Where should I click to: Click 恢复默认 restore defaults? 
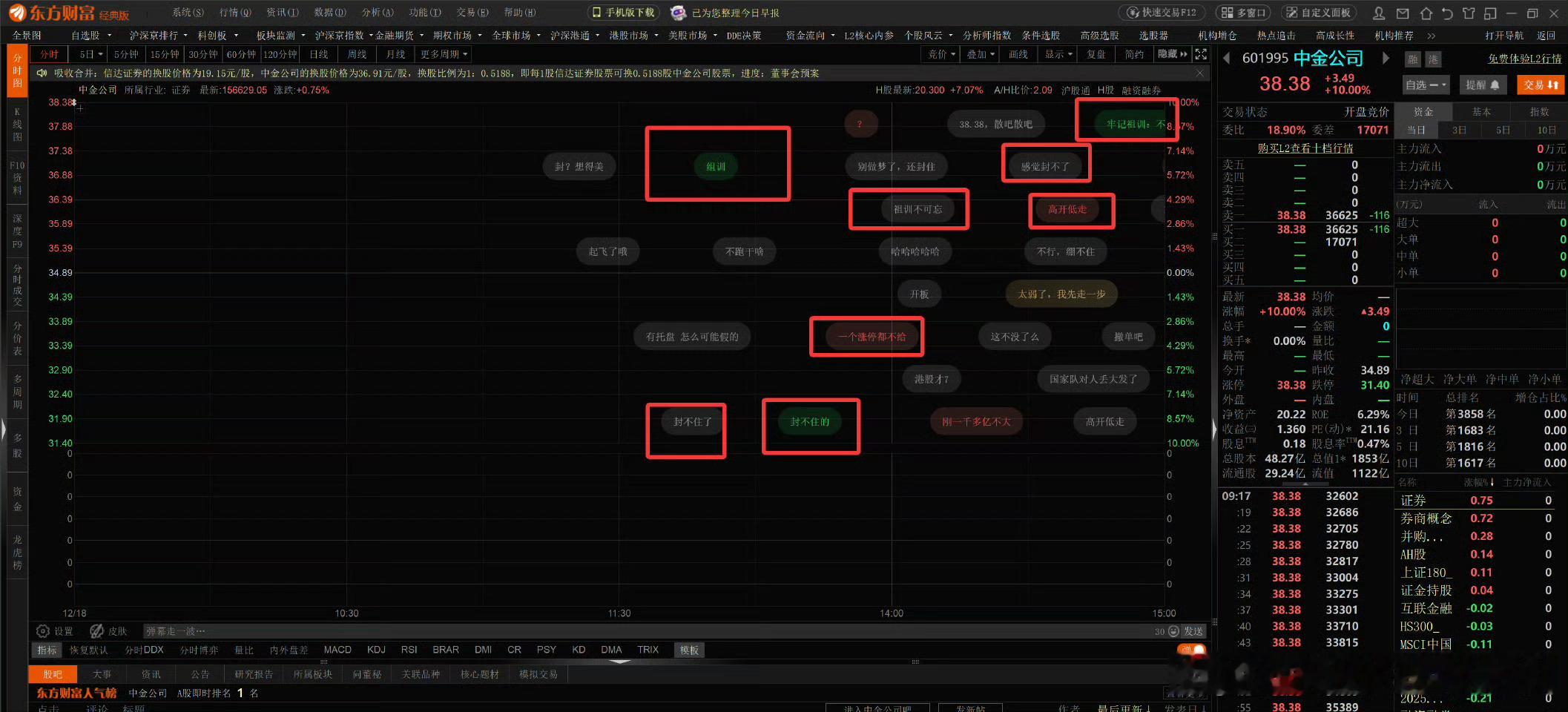click(x=89, y=650)
